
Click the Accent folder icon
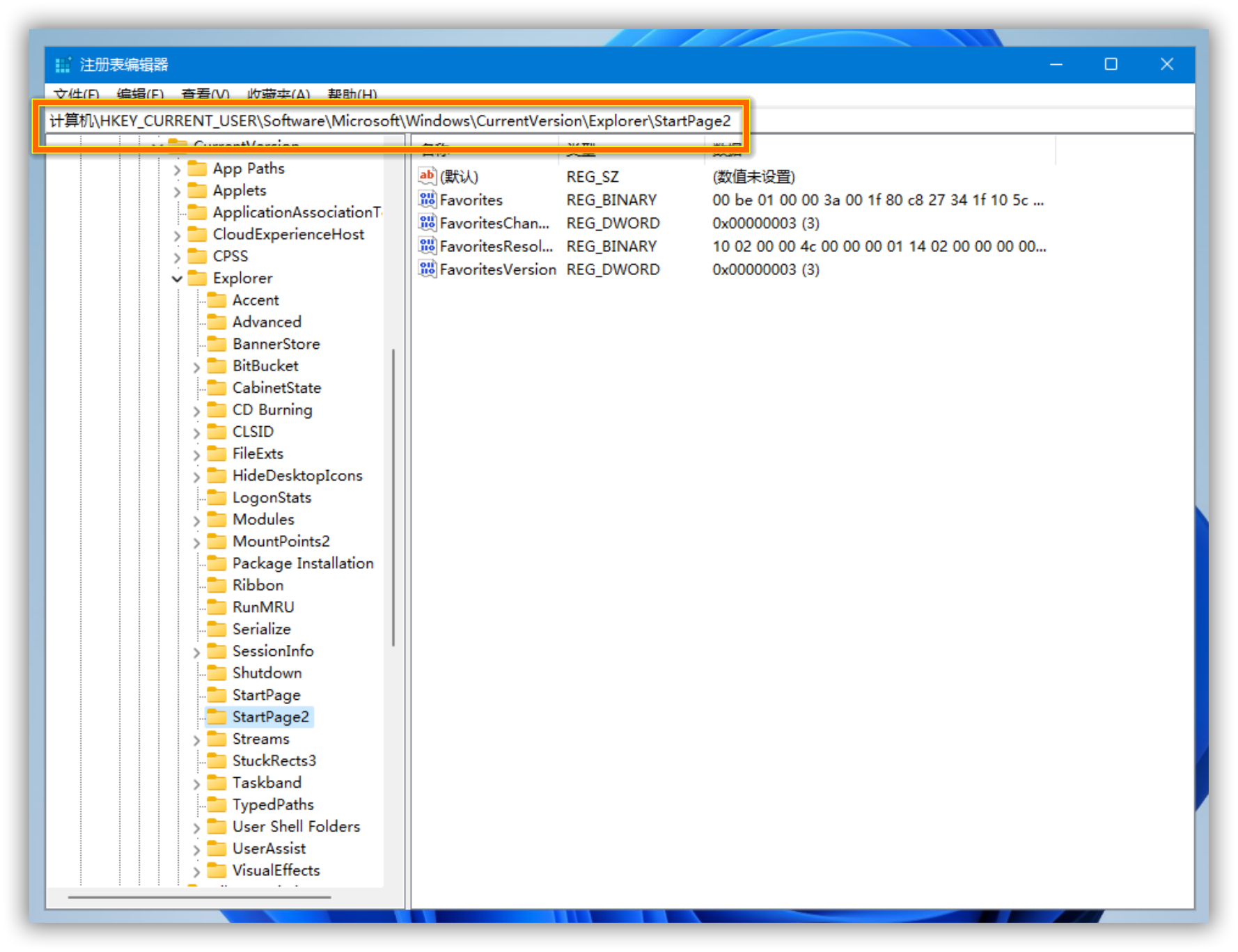click(x=217, y=300)
